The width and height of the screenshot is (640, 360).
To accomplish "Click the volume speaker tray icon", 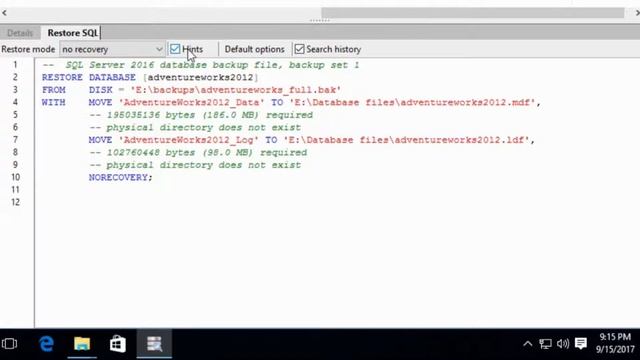I will tap(563, 344).
